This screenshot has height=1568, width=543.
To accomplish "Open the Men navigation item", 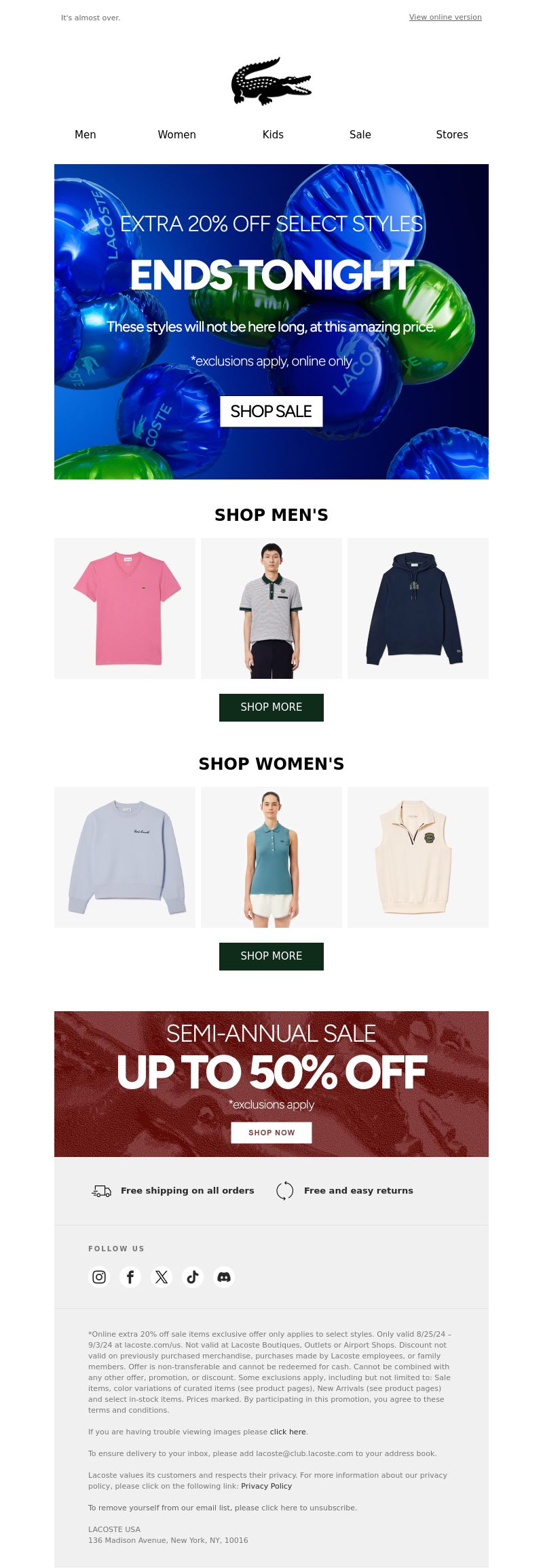I will [x=86, y=135].
